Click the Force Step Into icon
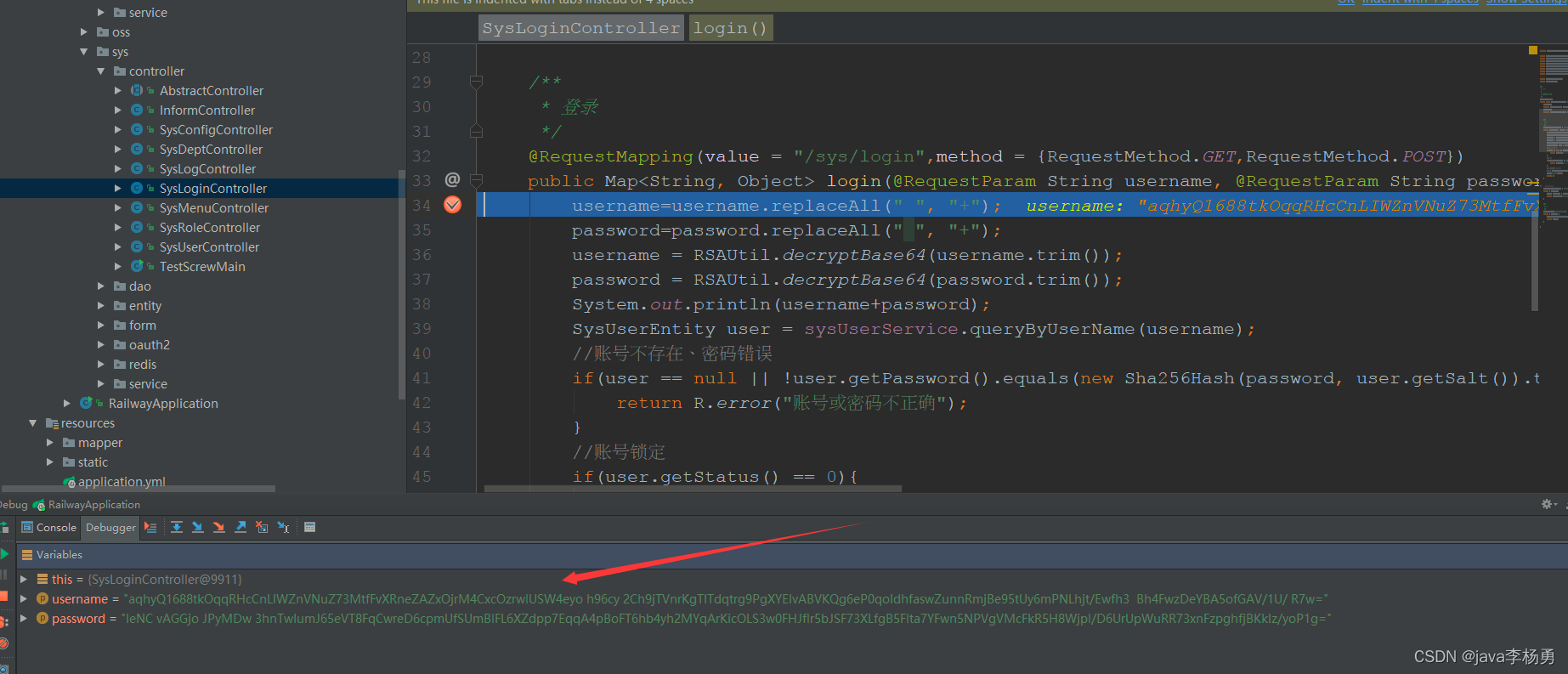Screen dimensions: 1568x674 point(218,527)
